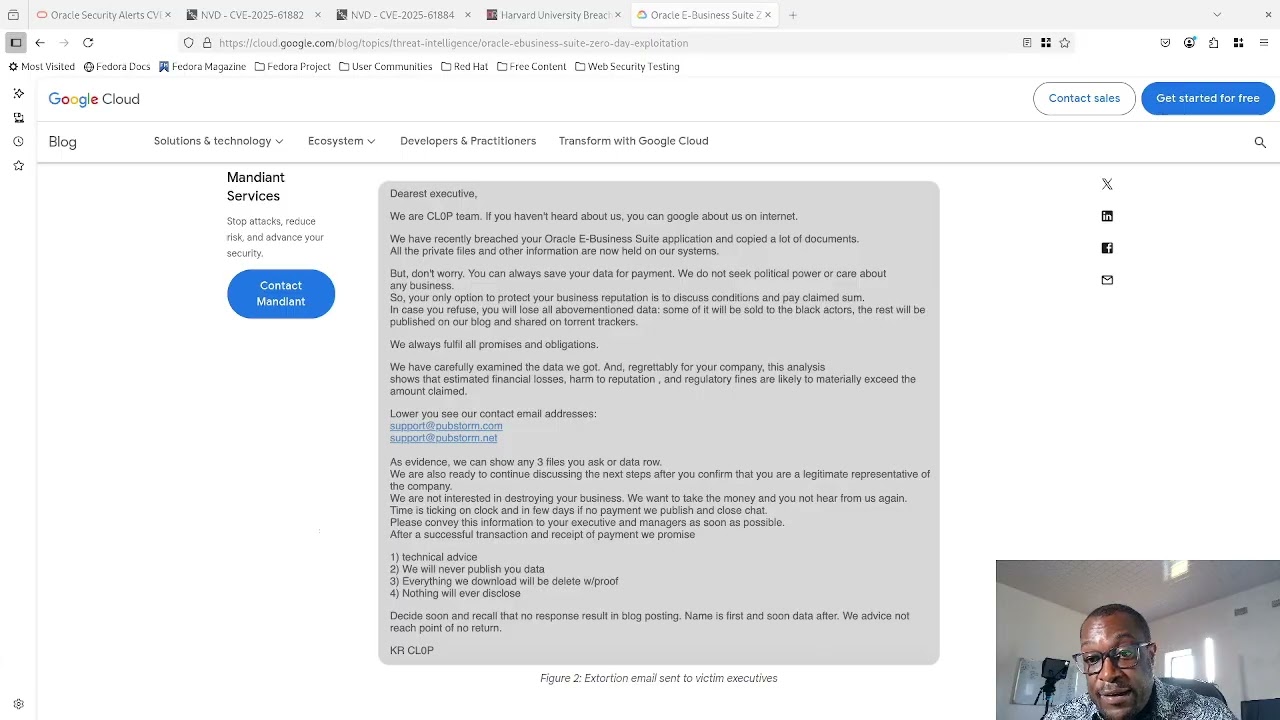Open the Firefox account icon
Image resolution: width=1280 pixels, height=720 pixels.
(1189, 43)
